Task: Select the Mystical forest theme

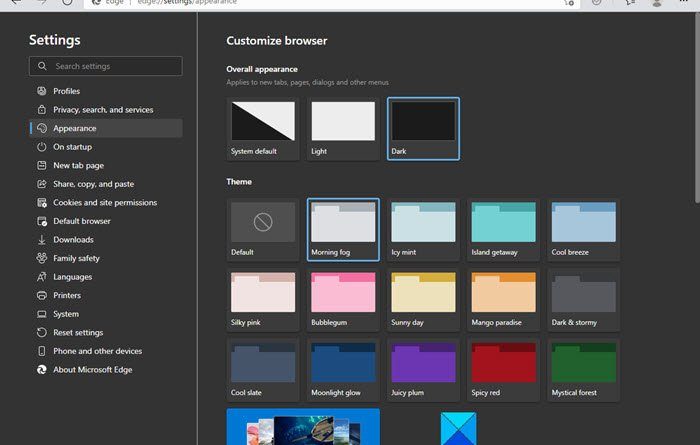Action: click(583, 370)
